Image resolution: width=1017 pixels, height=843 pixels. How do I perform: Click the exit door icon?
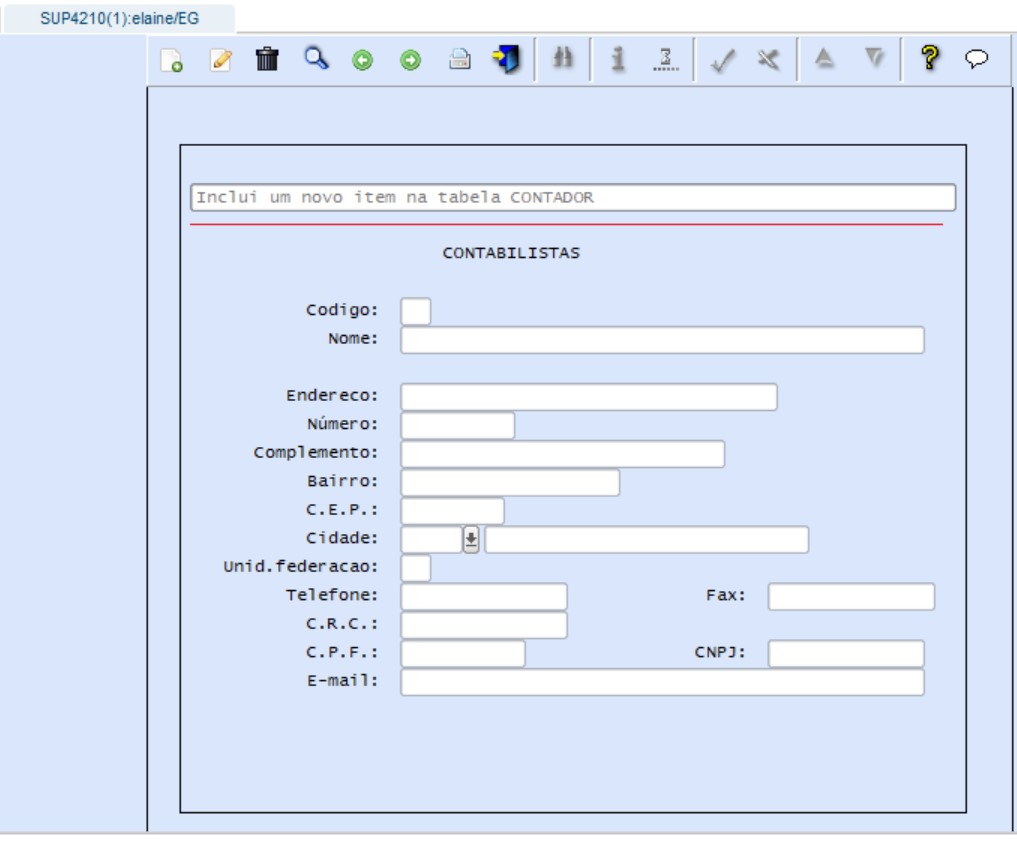pyautogui.click(x=506, y=59)
